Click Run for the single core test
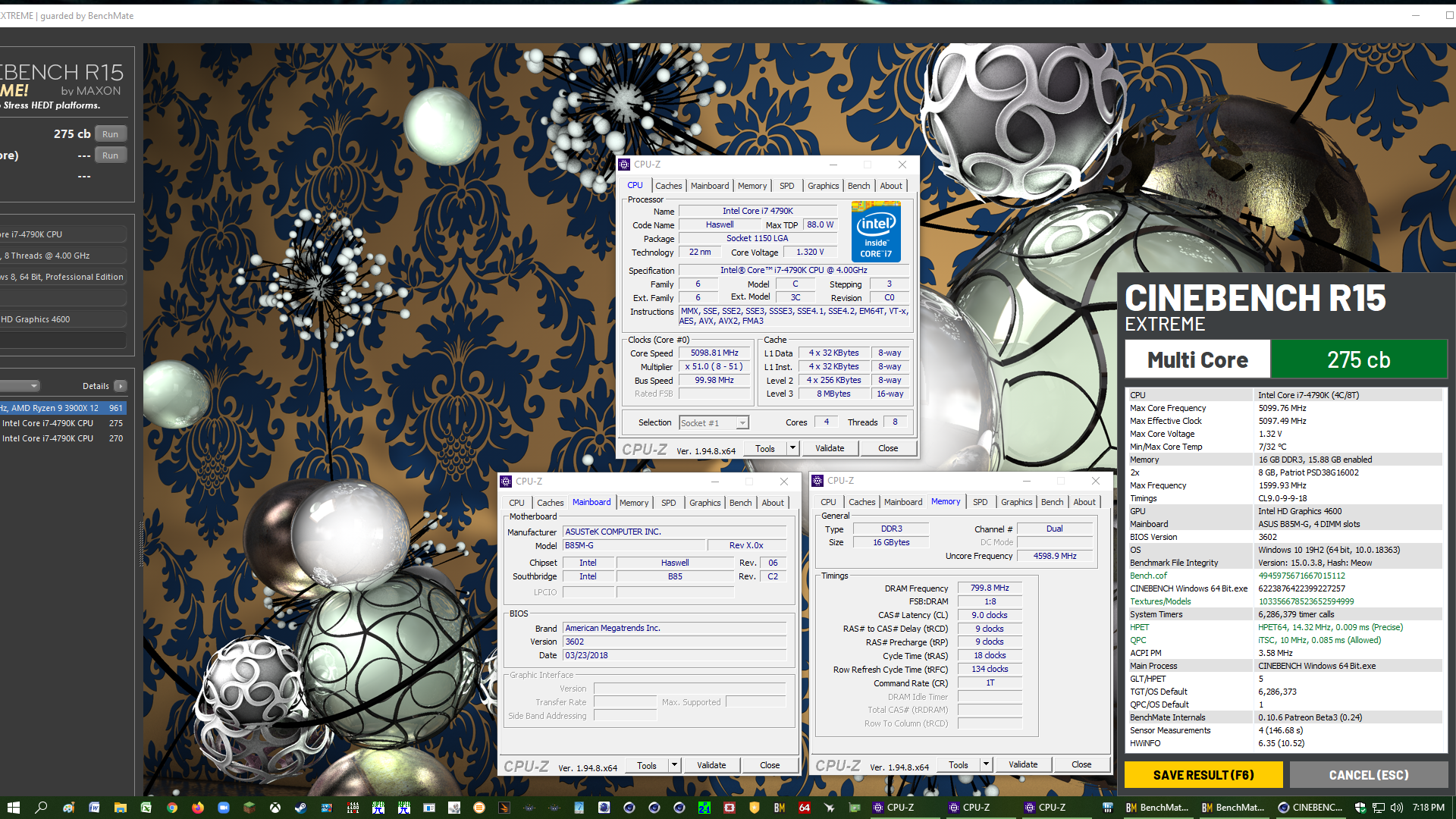Viewport: 1456px width, 819px height. click(x=111, y=155)
